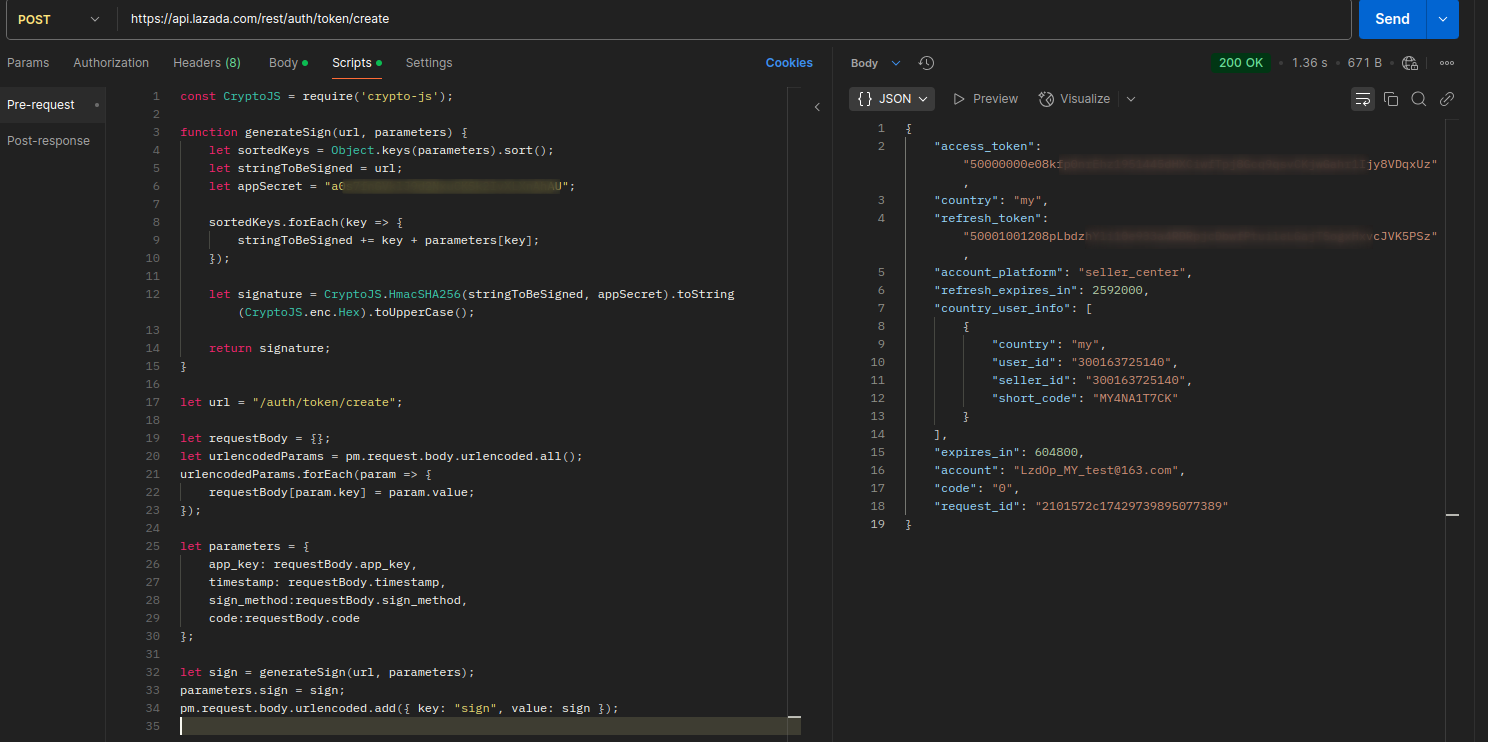The height and width of the screenshot is (742, 1488).
Task: Toggle word wrap in the response
Action: coord(1362,99)
